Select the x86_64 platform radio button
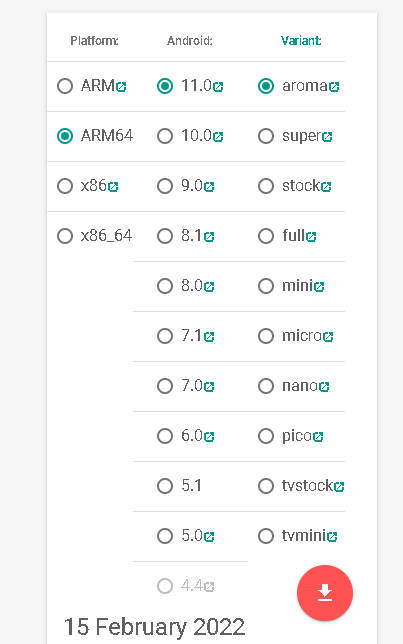 click(x=65, y=236)
